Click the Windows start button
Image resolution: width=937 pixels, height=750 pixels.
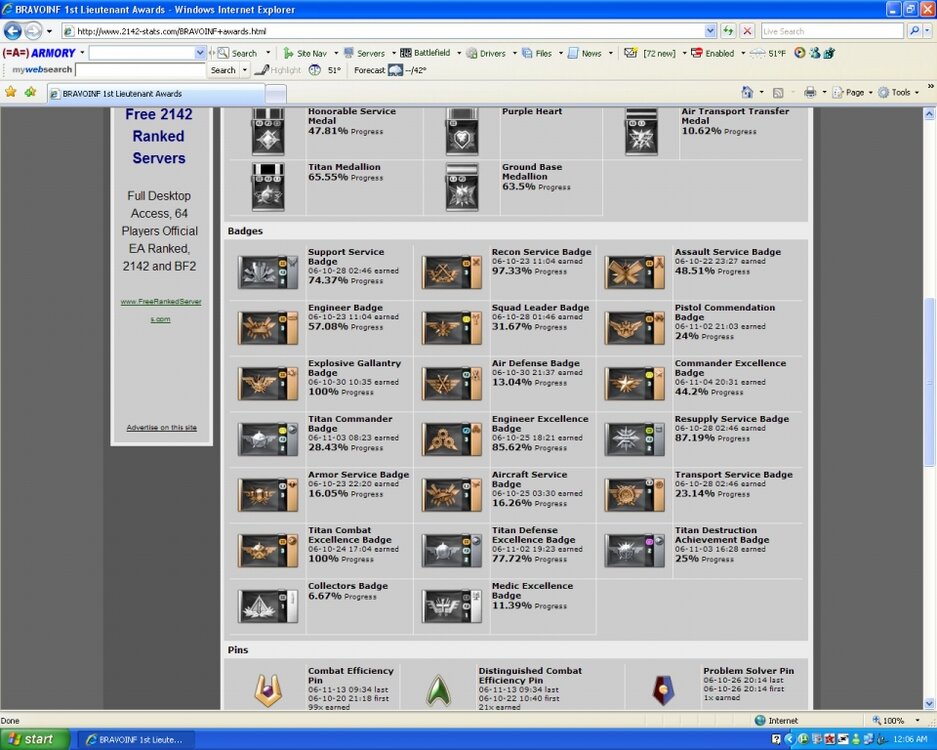pos(35,739)
